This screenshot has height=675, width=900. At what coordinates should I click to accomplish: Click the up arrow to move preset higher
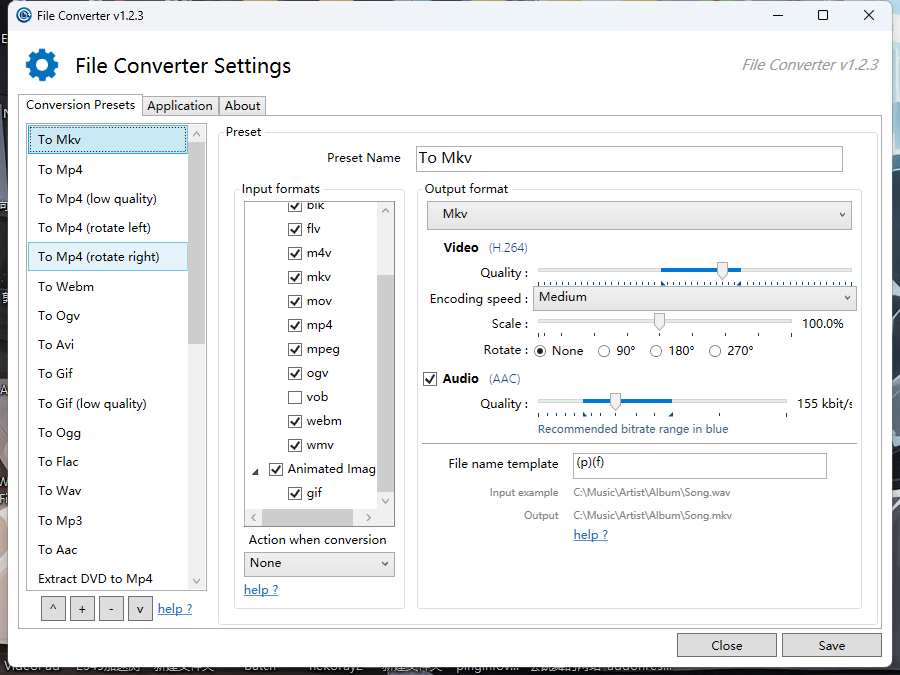pos(52,608)
